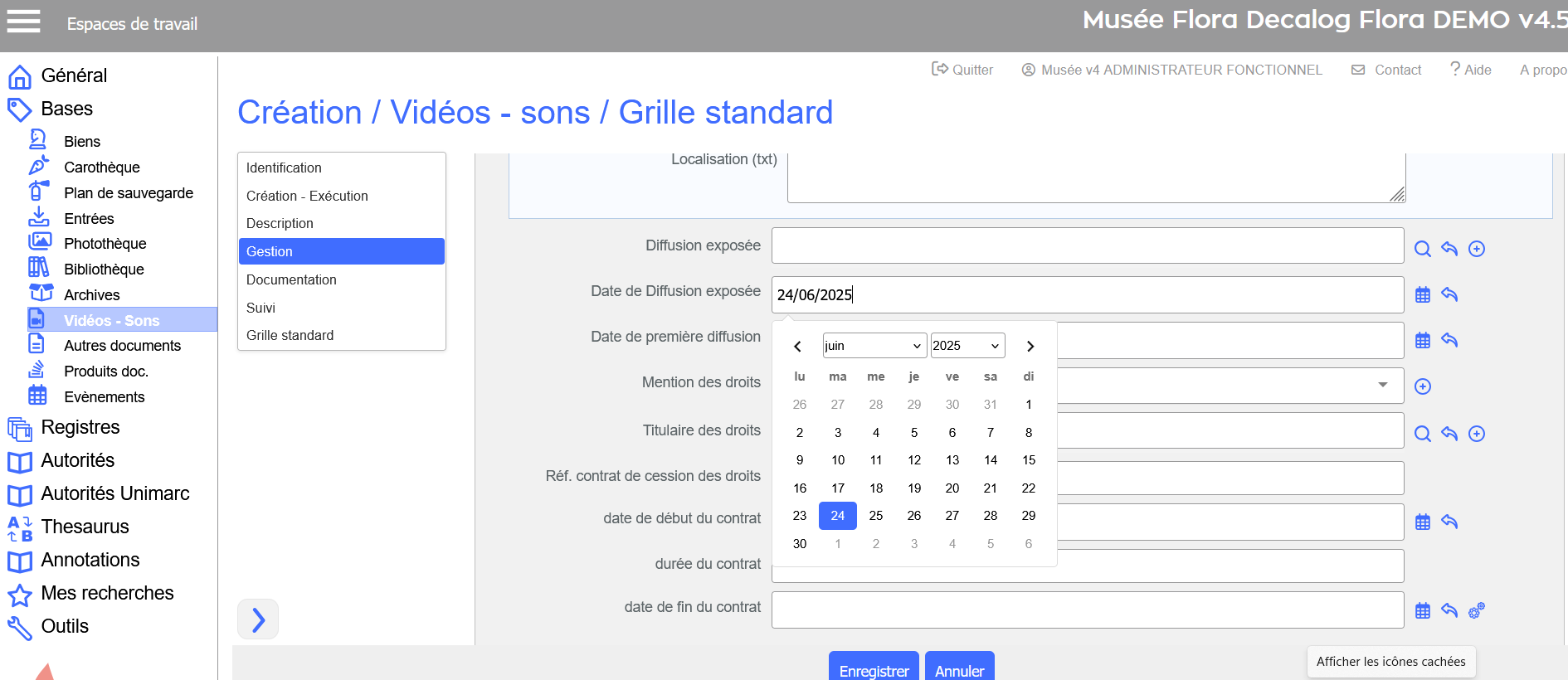Screen dimensions: 1568x680
Task: Go to previous month in calendar
Action: [x=797, y=347]
